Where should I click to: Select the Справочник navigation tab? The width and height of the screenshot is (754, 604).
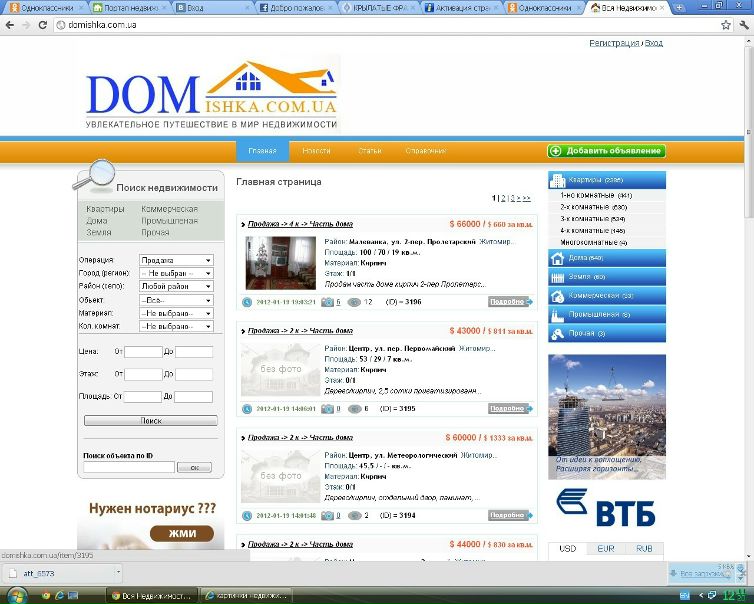point(426,151)
